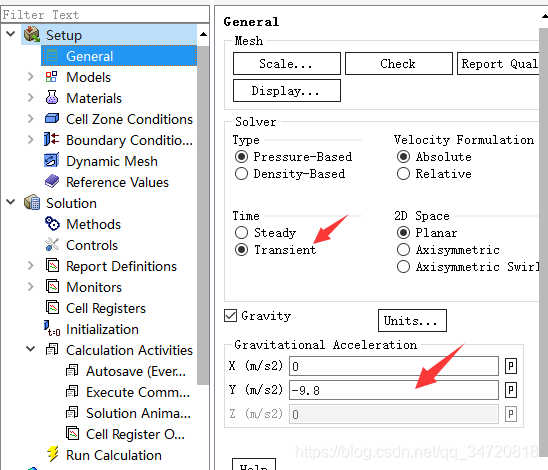Click the Methods icon under Solution
This screenshot has height=470, width=548.
(52, 224)
